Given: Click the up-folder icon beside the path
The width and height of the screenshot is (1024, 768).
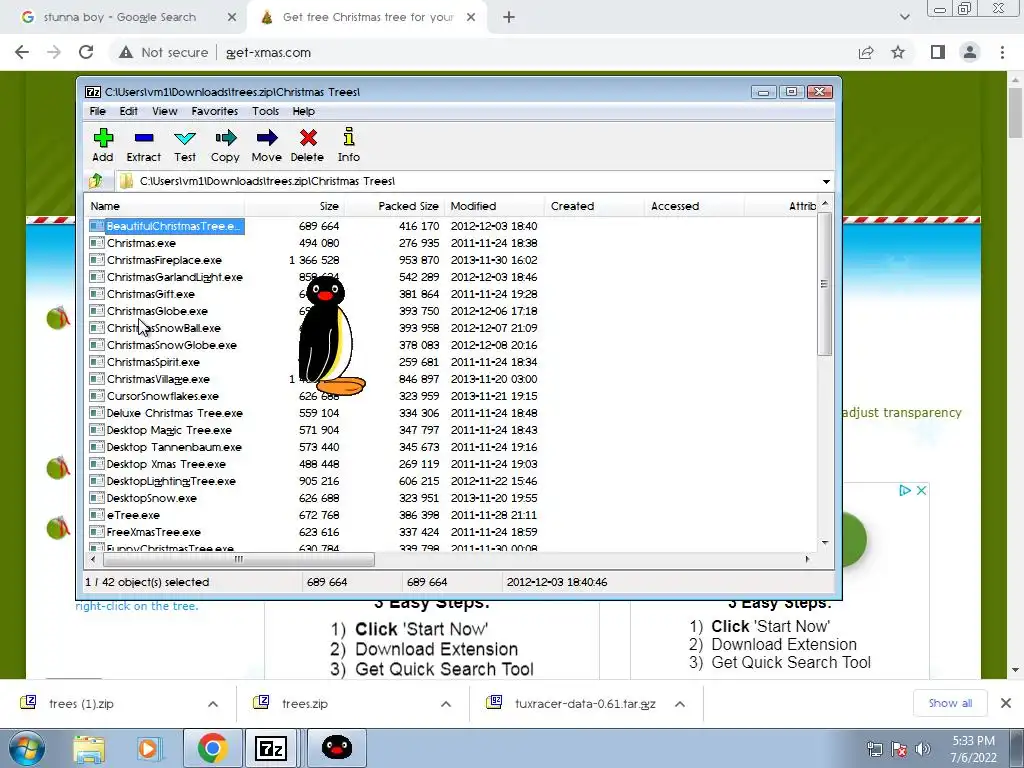Looking at the screenshot, I should pos(96,181).
